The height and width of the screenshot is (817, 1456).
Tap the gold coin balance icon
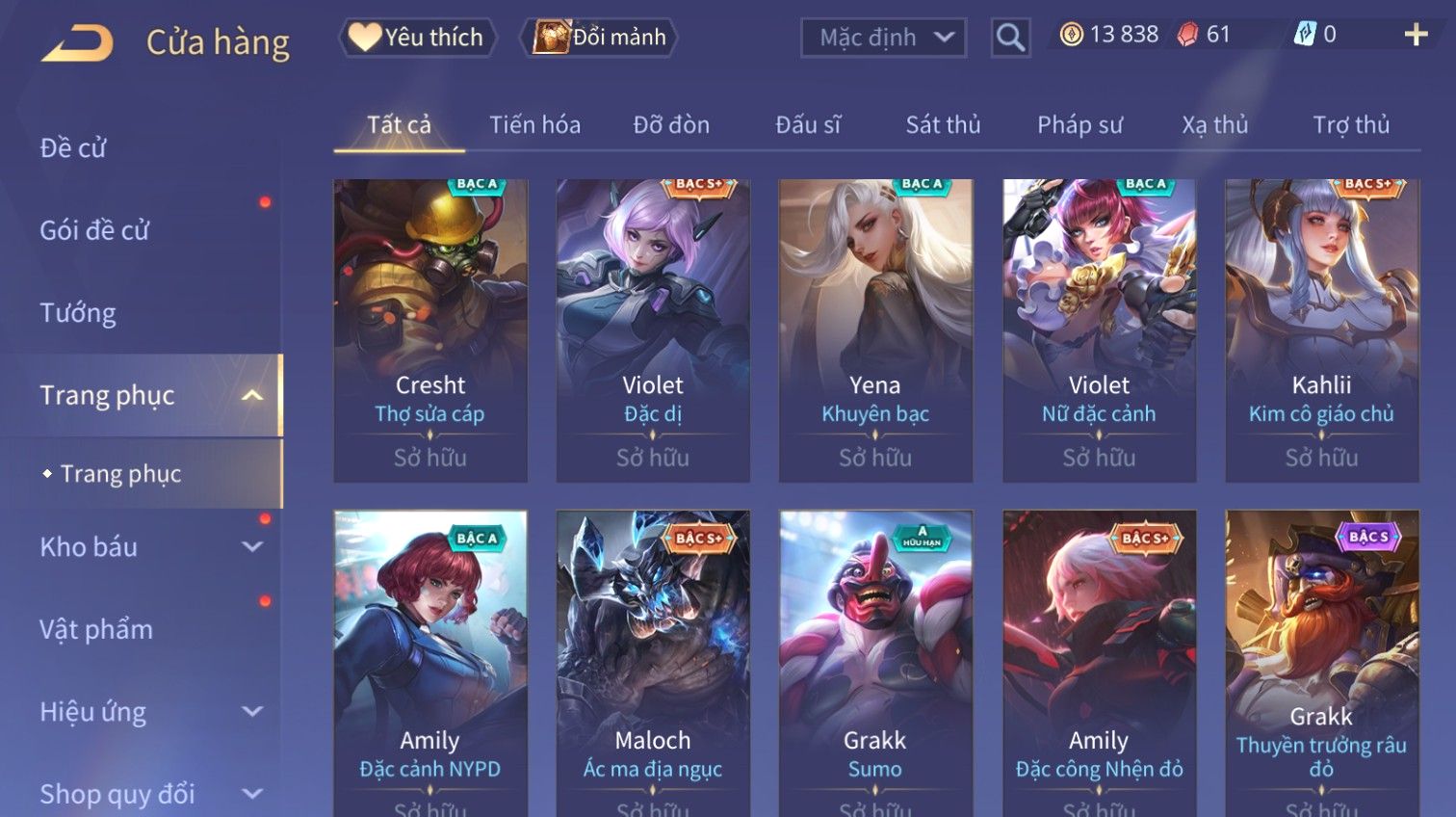pos(1071,35)
